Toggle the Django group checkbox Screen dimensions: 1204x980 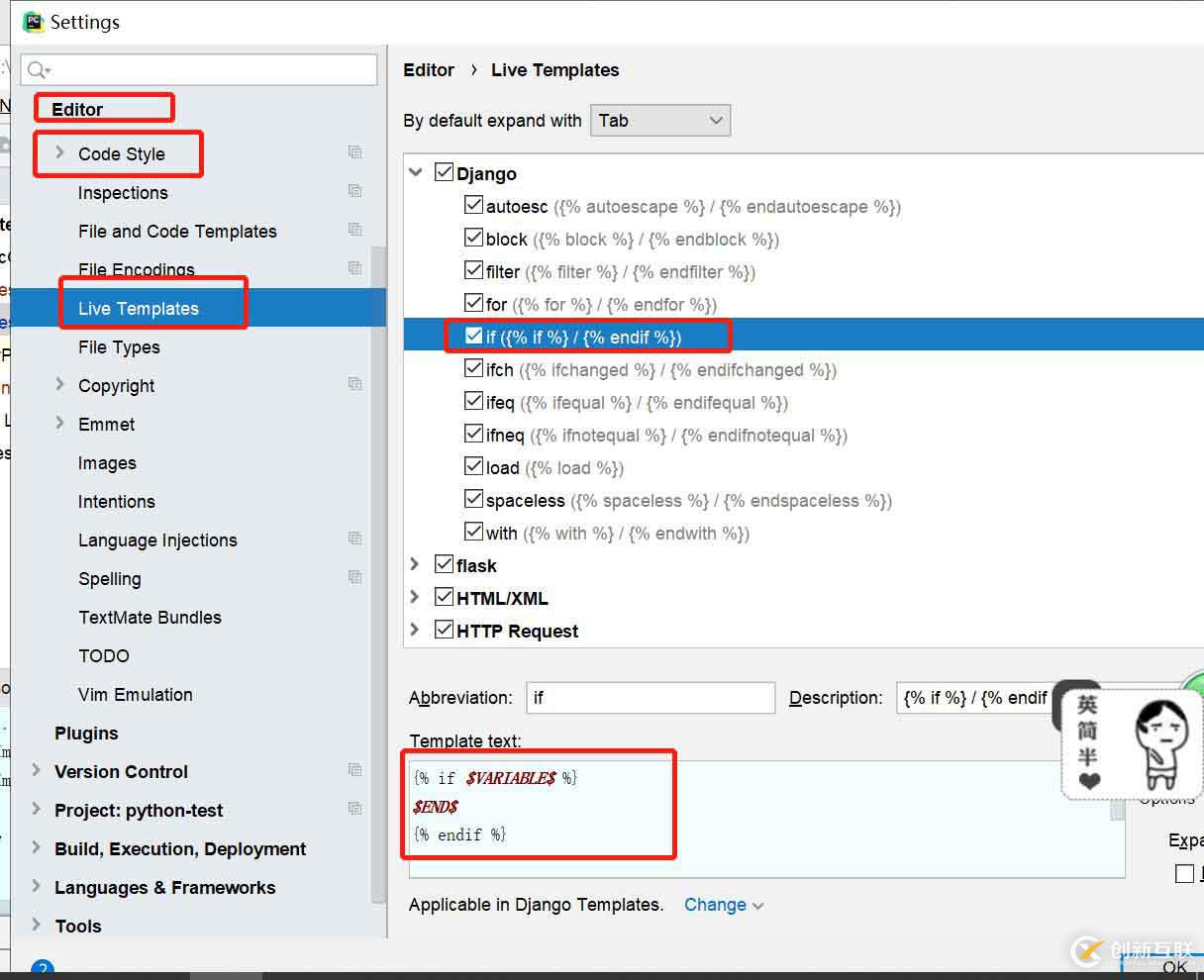[445, 172]
